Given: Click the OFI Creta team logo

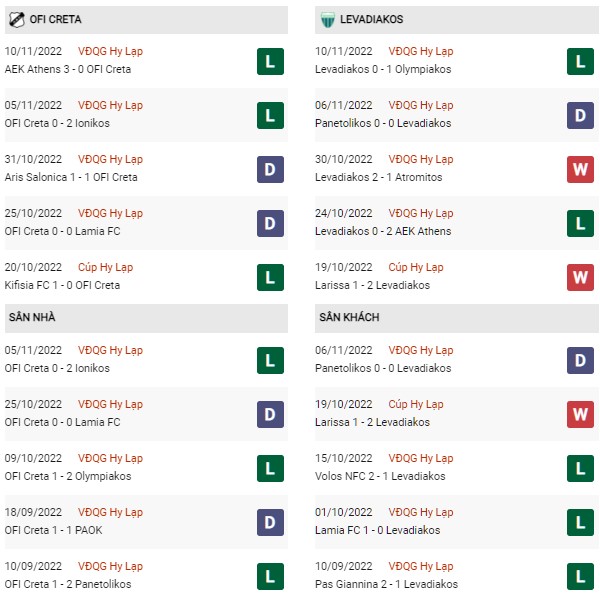Looking at the screenshot, I should tap(16, 20).
